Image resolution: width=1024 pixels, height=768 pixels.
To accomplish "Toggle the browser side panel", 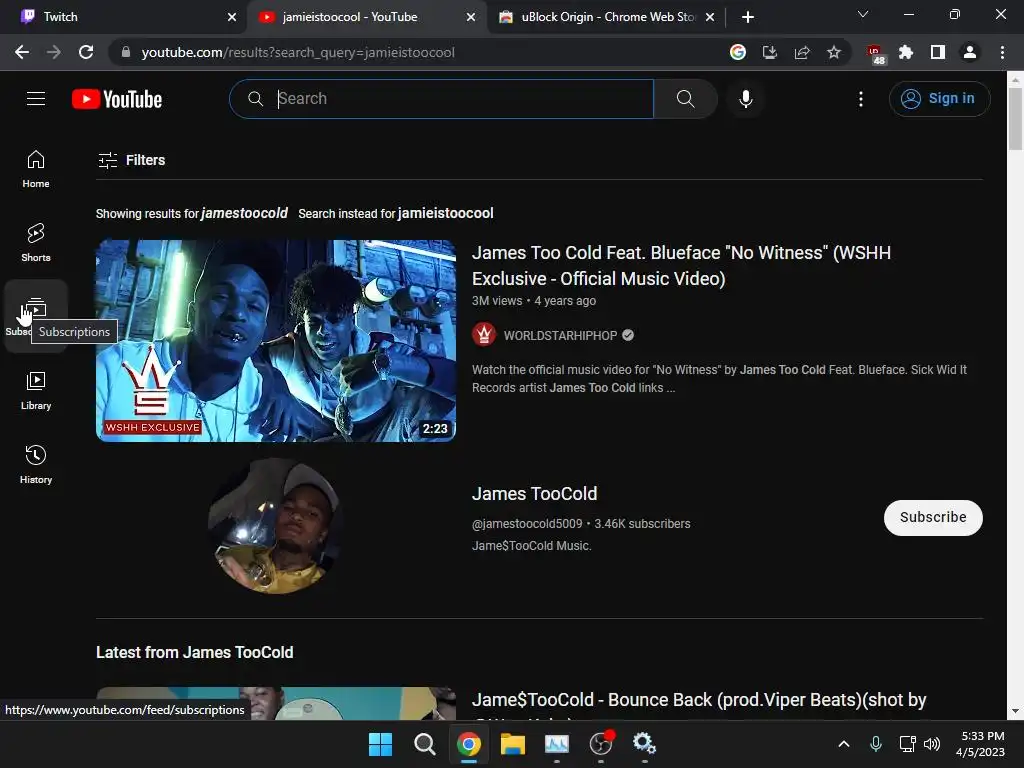I will (x=938, y=52).
